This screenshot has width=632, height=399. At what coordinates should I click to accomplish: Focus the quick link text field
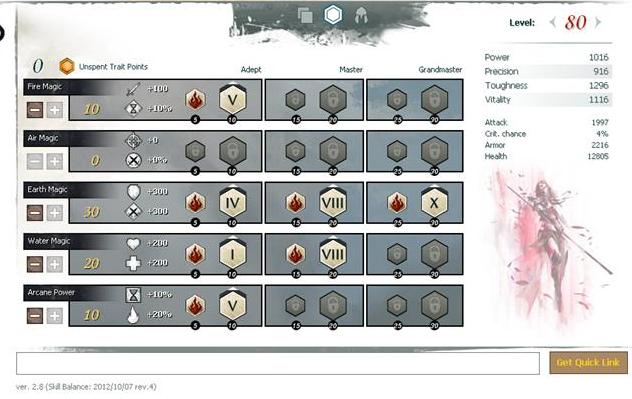[278, 363]
